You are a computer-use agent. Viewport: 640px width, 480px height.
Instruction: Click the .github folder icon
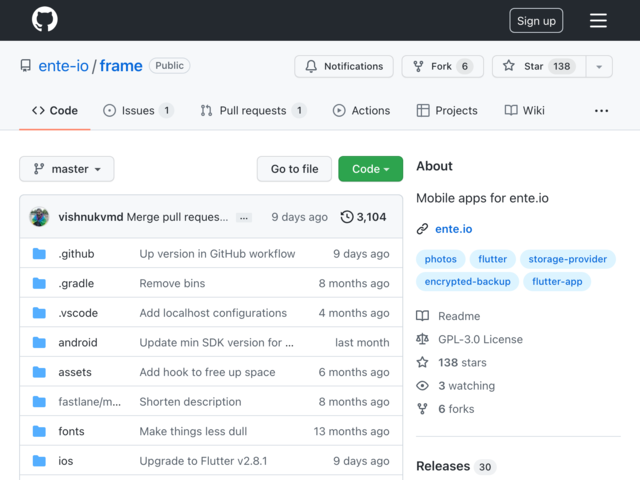[x=39, y=253]
